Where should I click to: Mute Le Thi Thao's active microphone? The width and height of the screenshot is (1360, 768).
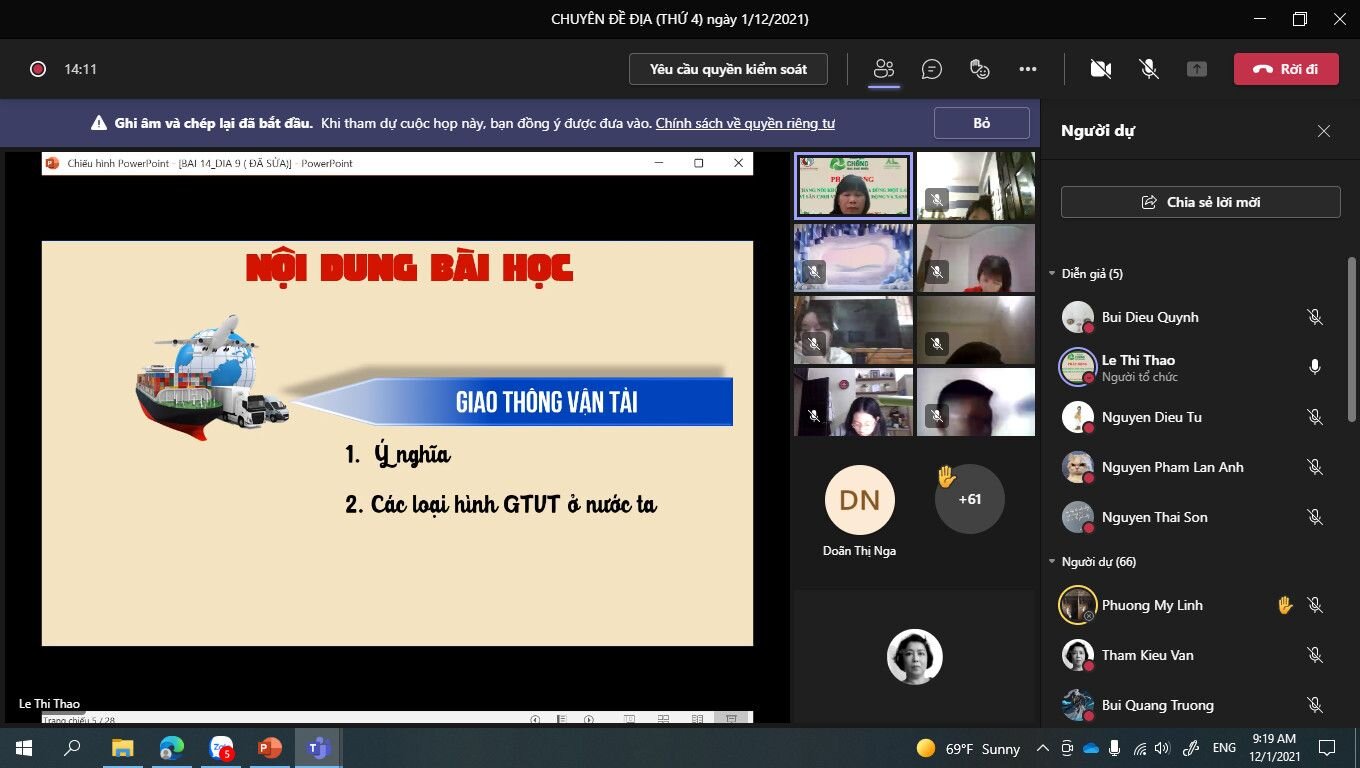pyautogui.click(x=1315, y=367)
